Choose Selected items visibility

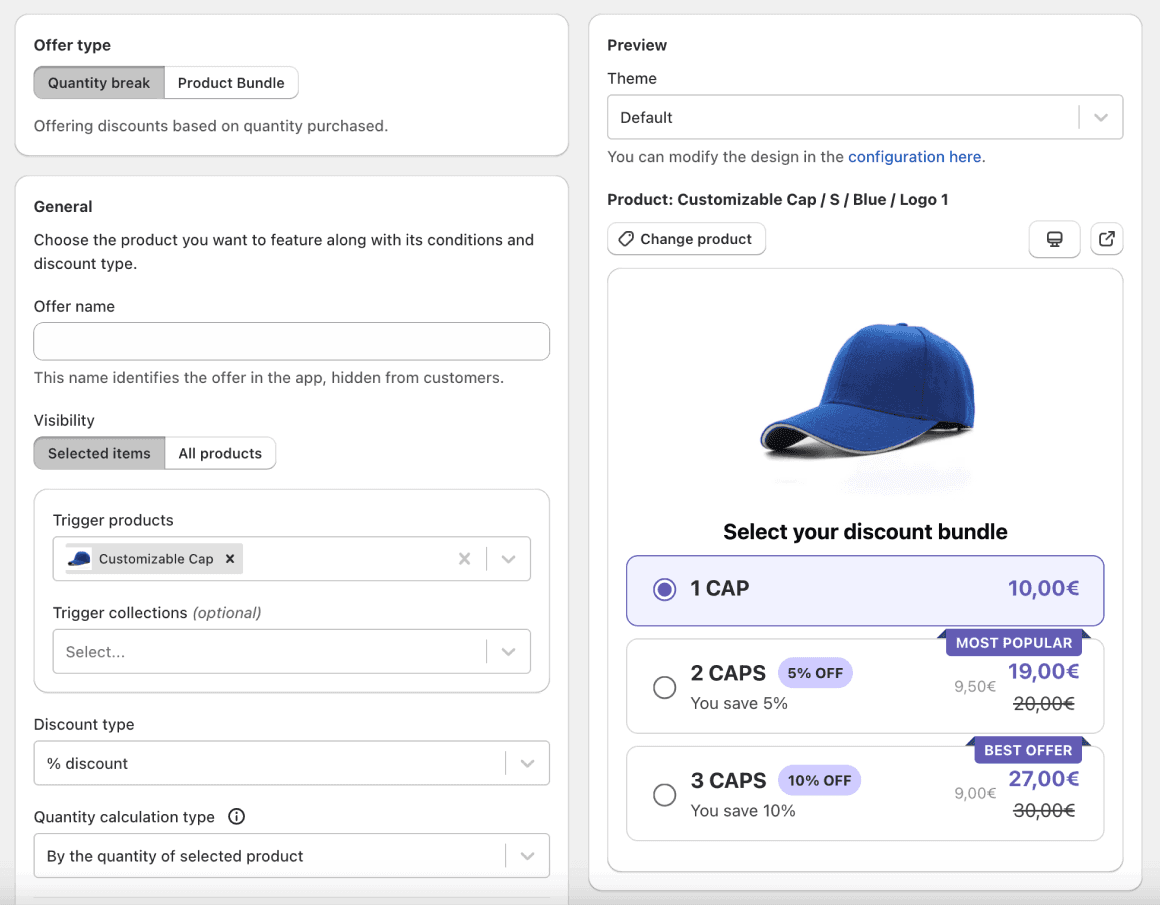(x=99, y=453)
